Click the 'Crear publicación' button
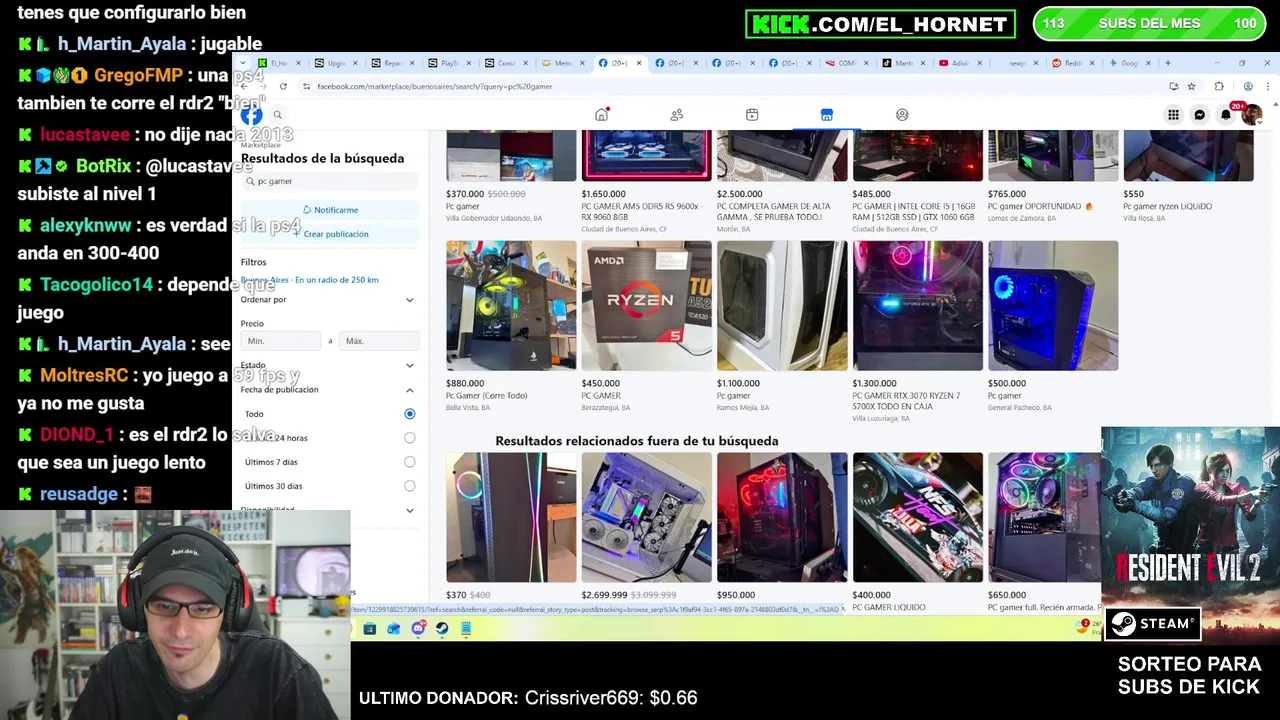The width and height of the screenshot is (1280, 720). tap(330, 234)
